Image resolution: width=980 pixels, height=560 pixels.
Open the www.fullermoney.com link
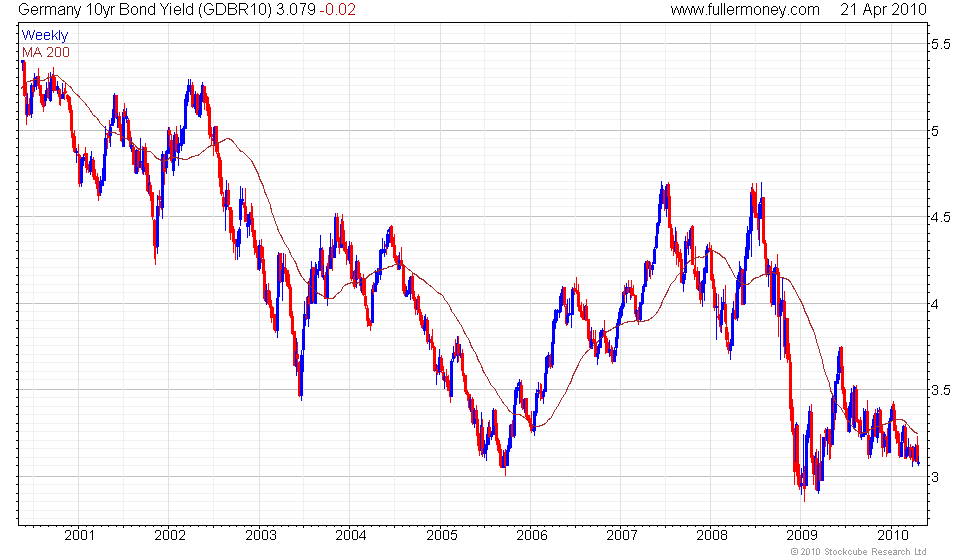click(x=744, y=10)
